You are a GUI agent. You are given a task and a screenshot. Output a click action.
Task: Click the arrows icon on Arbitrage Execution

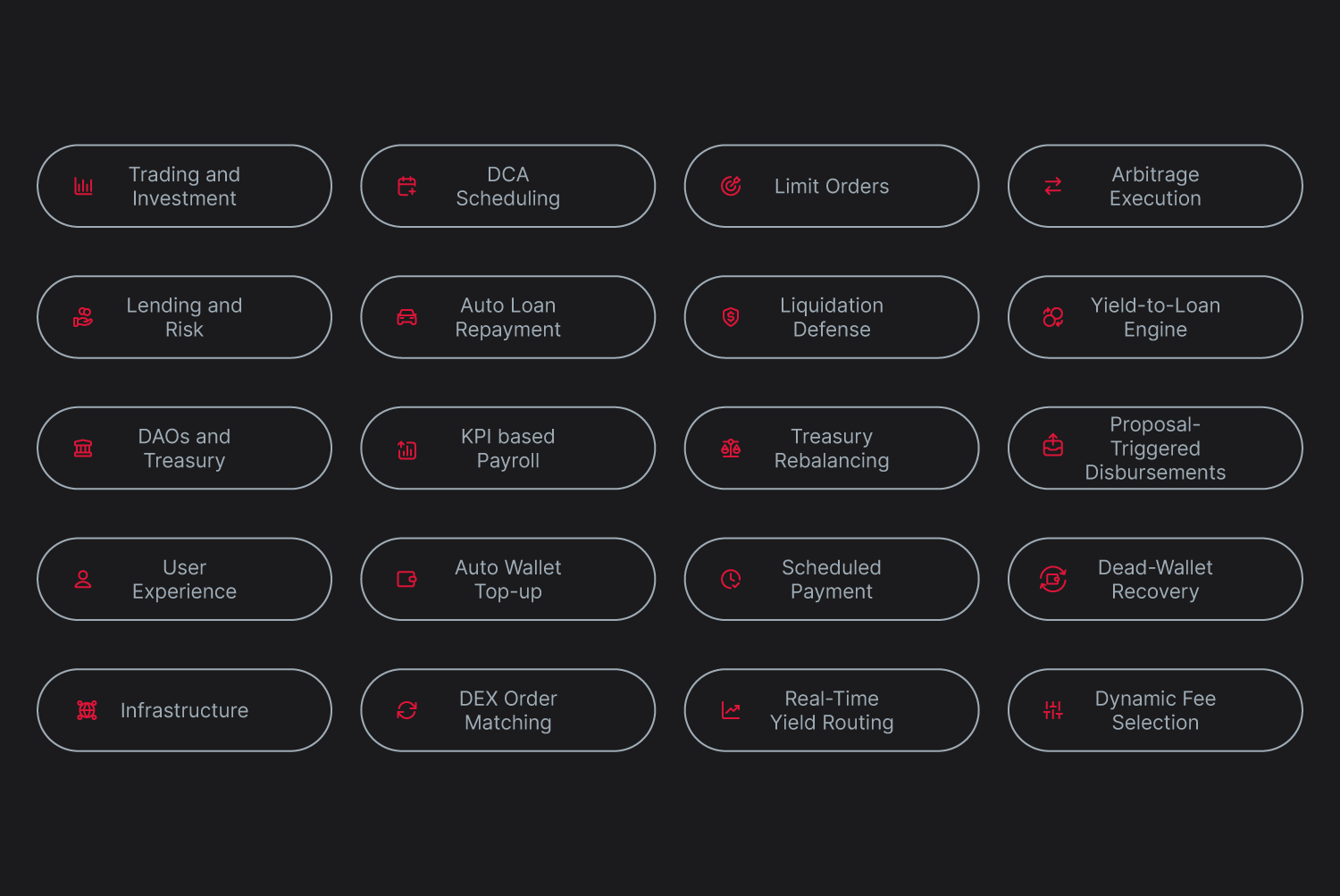coord(1052,186)
